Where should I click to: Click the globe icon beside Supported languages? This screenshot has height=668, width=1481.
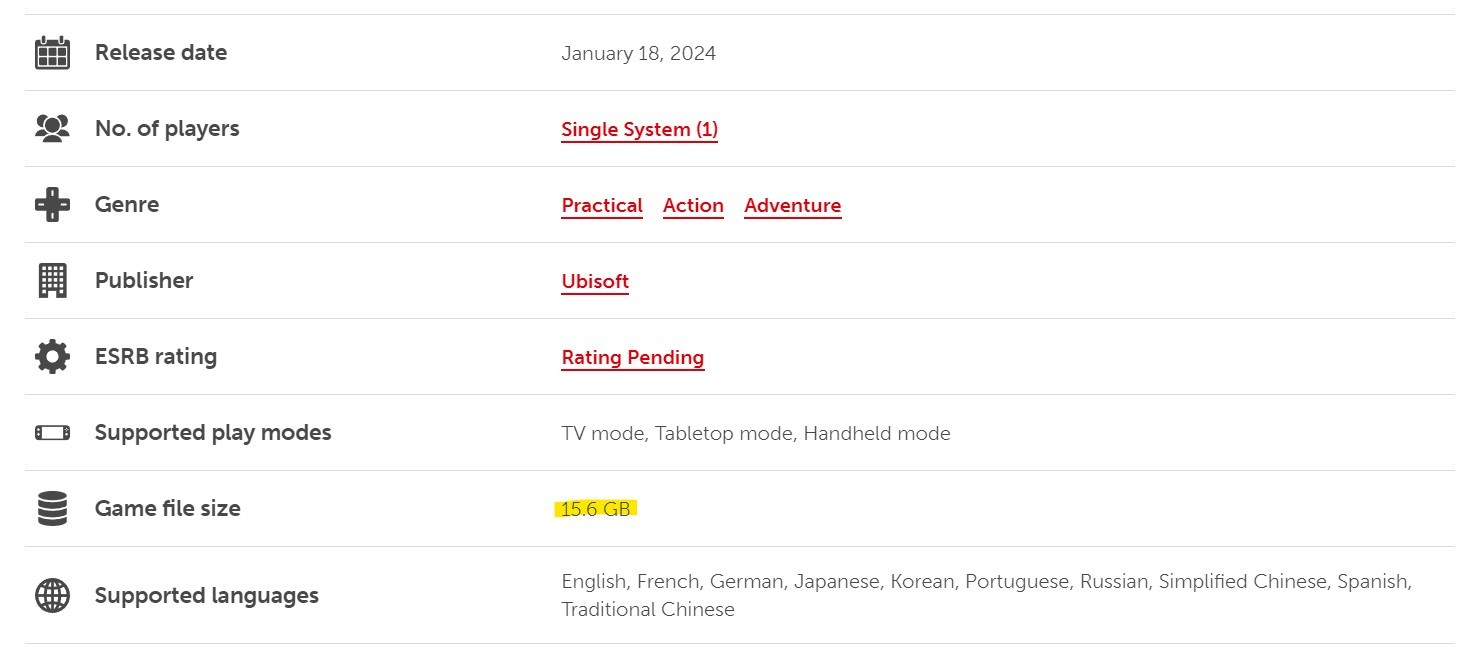click(x=52, y=596)
